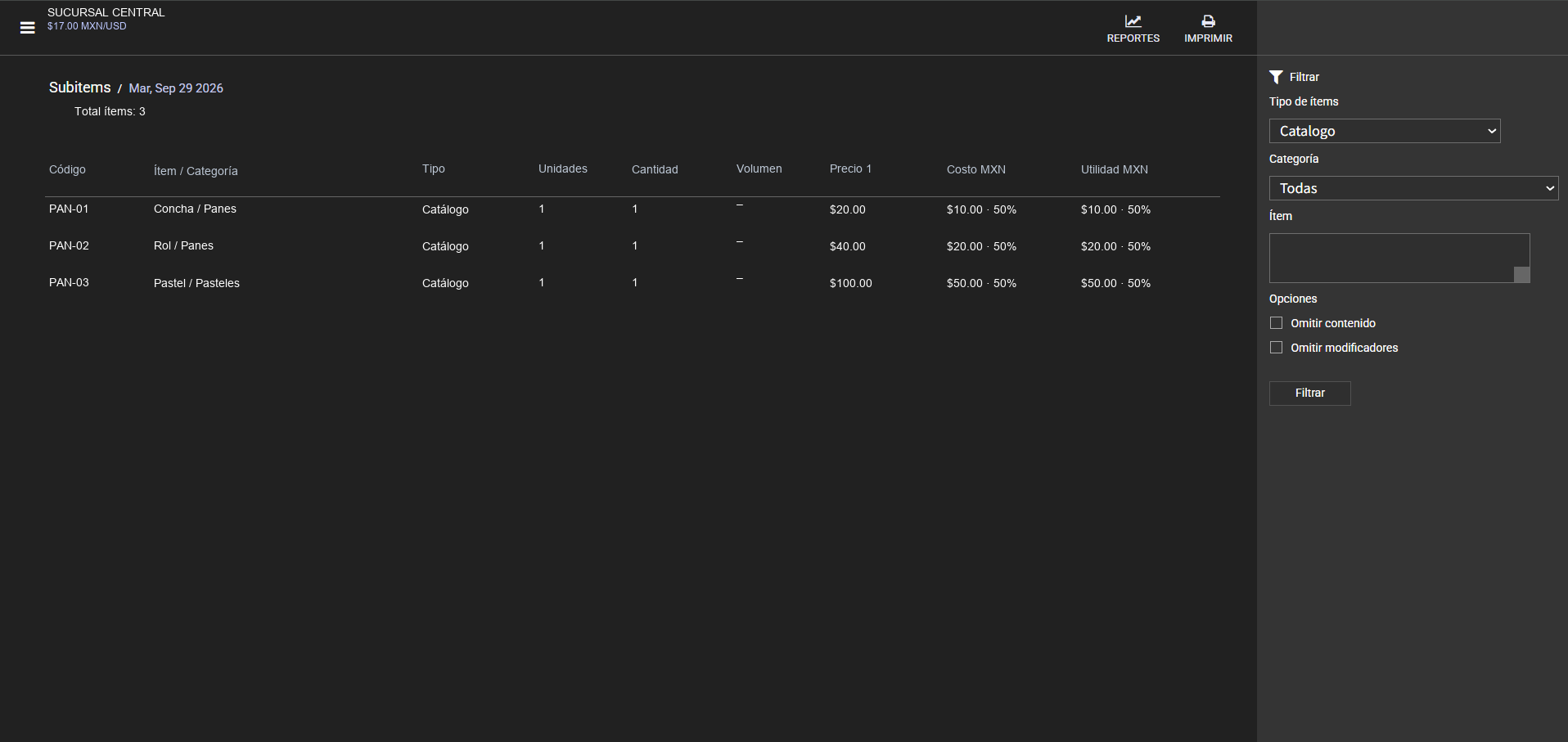Click the Imprimir printer icon
Screen dimensions: 1568x742
point(1208,21)
